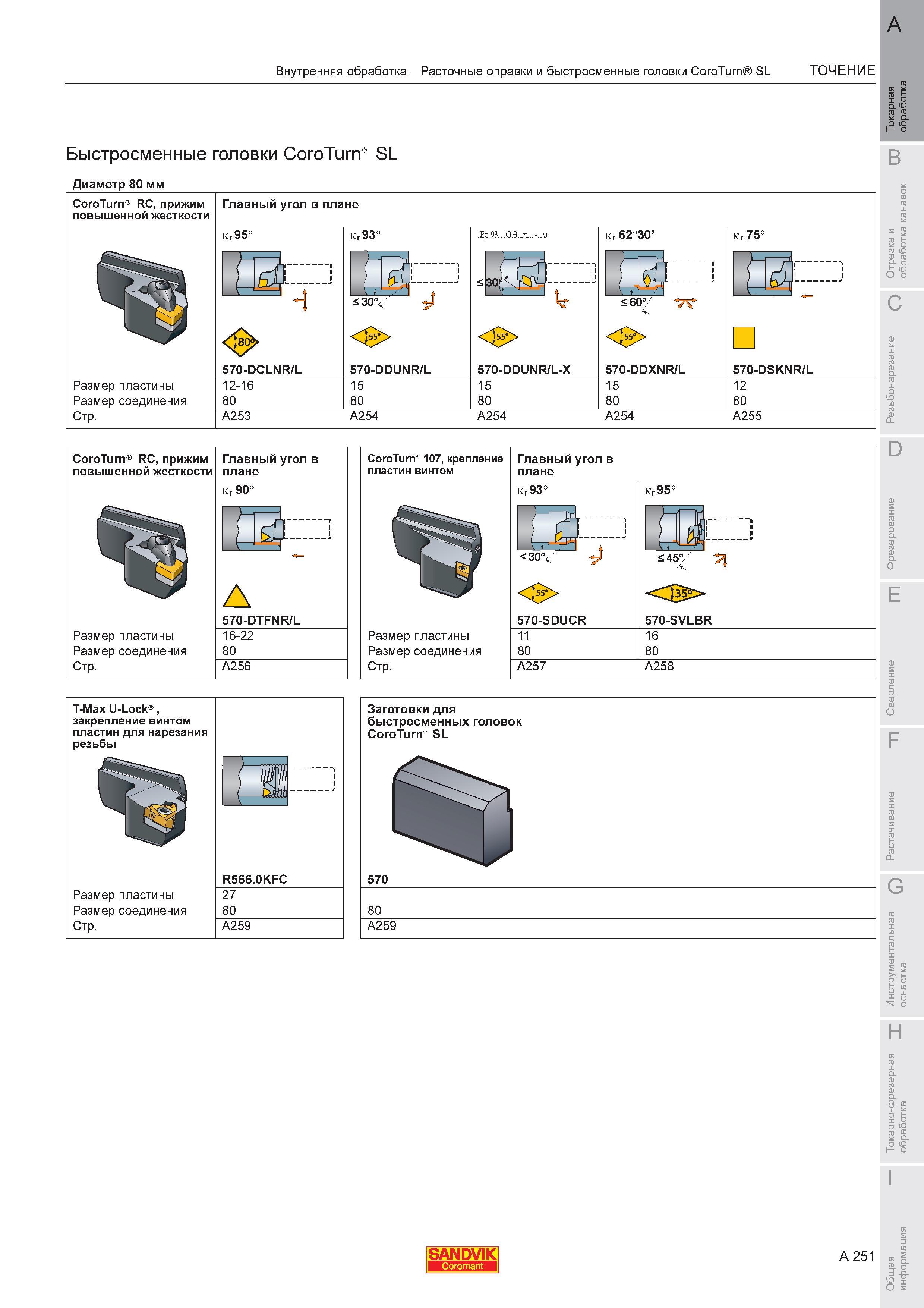The image size is (924, 1308).
Task: Click the 55° insert icon under 570-DDUNR/L
Action: (370, 337)
